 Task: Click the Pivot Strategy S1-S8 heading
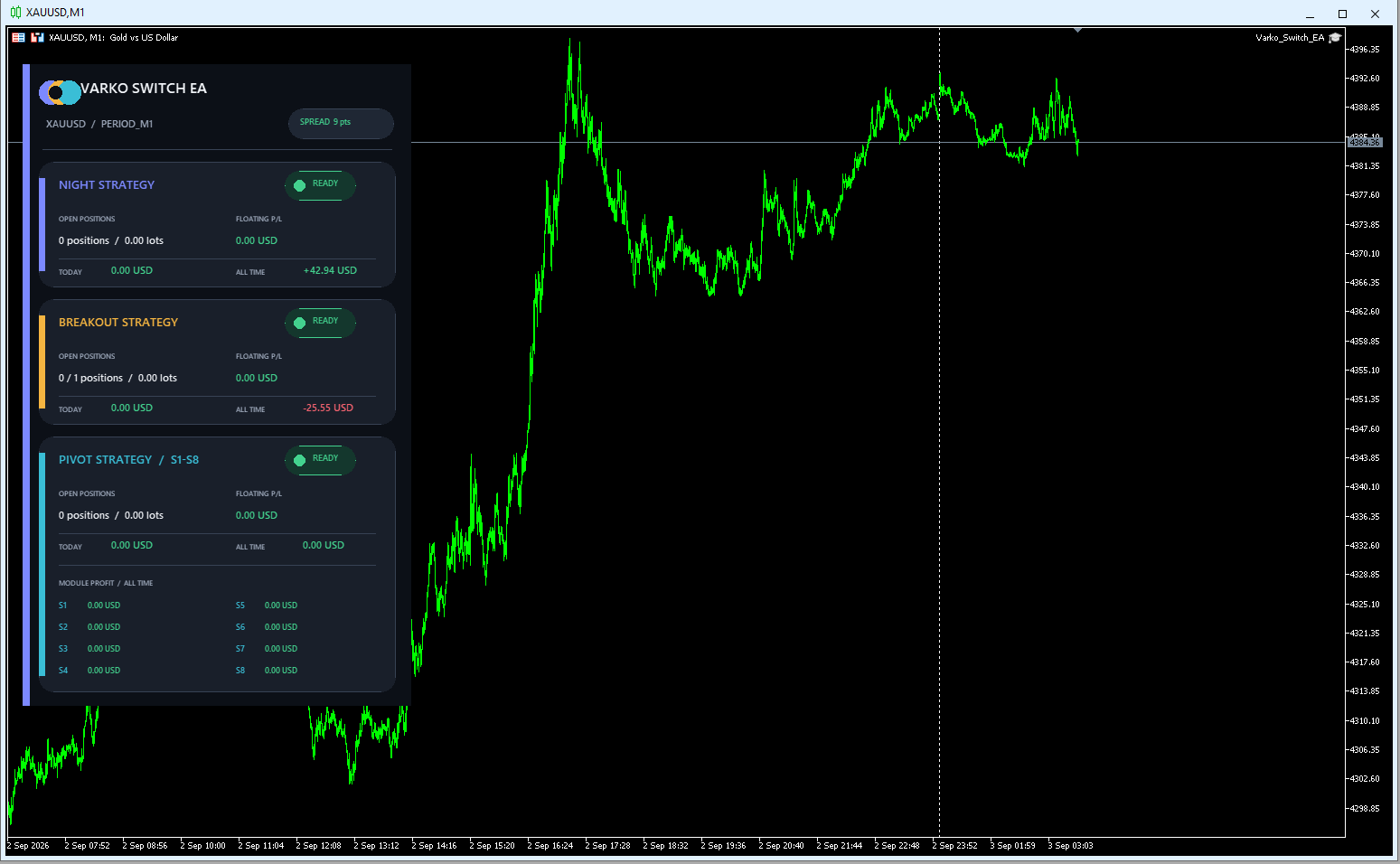[x=128, y=459]
